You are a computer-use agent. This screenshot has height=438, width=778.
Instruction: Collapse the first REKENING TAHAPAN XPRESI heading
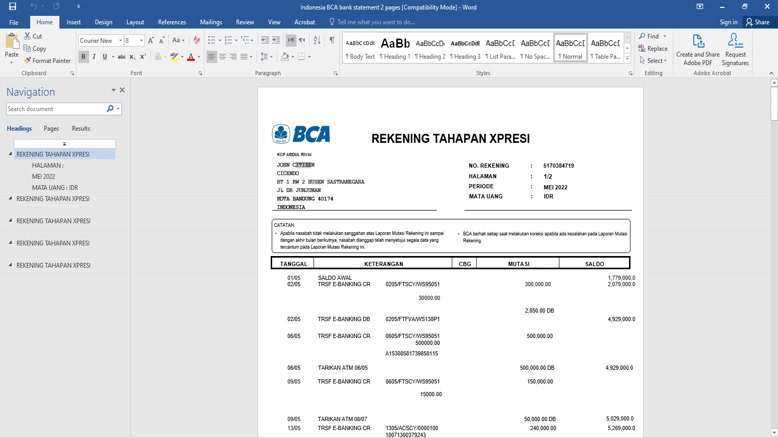[11, 155]
